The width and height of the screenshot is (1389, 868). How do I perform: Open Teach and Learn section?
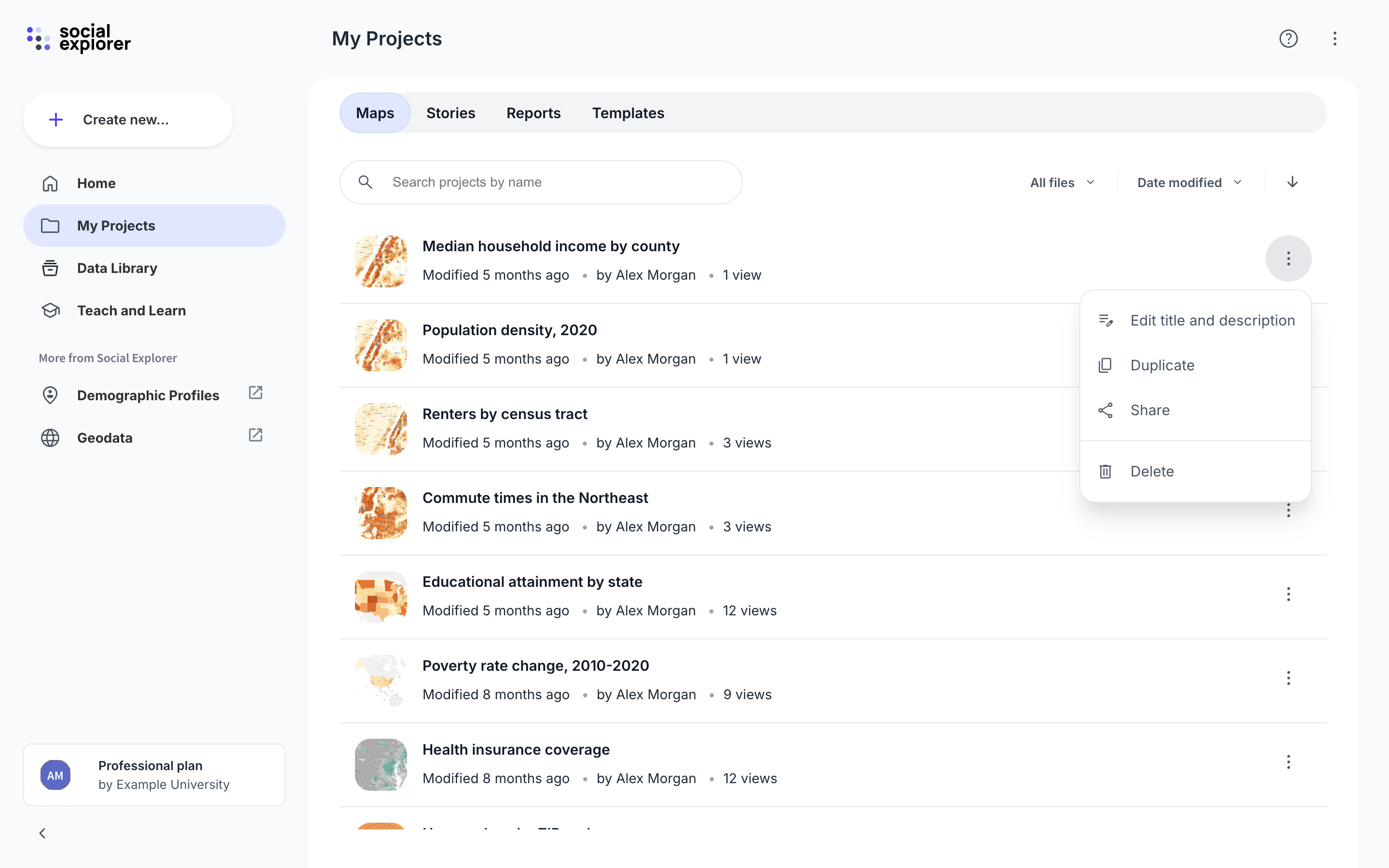tap(154, 311)
